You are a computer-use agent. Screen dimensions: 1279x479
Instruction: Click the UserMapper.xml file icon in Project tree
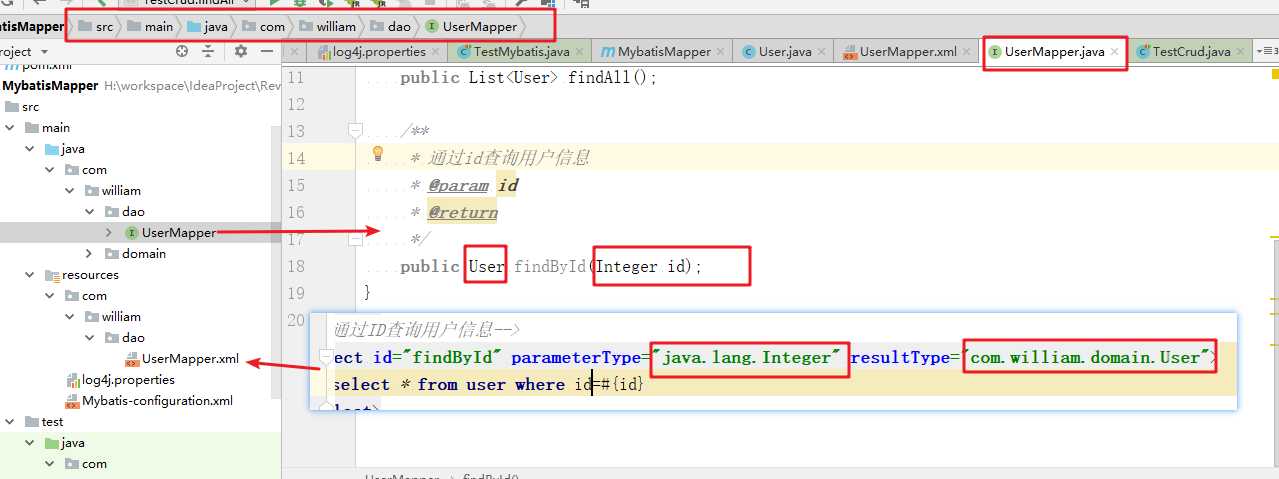132,359
